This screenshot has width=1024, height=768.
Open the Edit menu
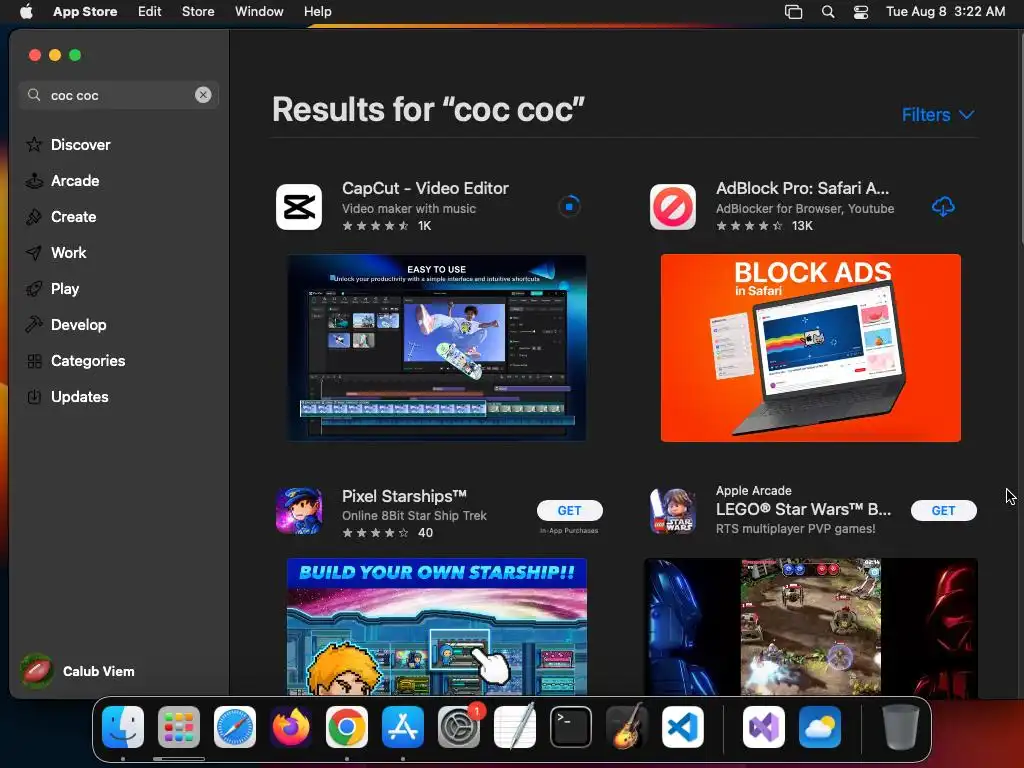[150, 12]
